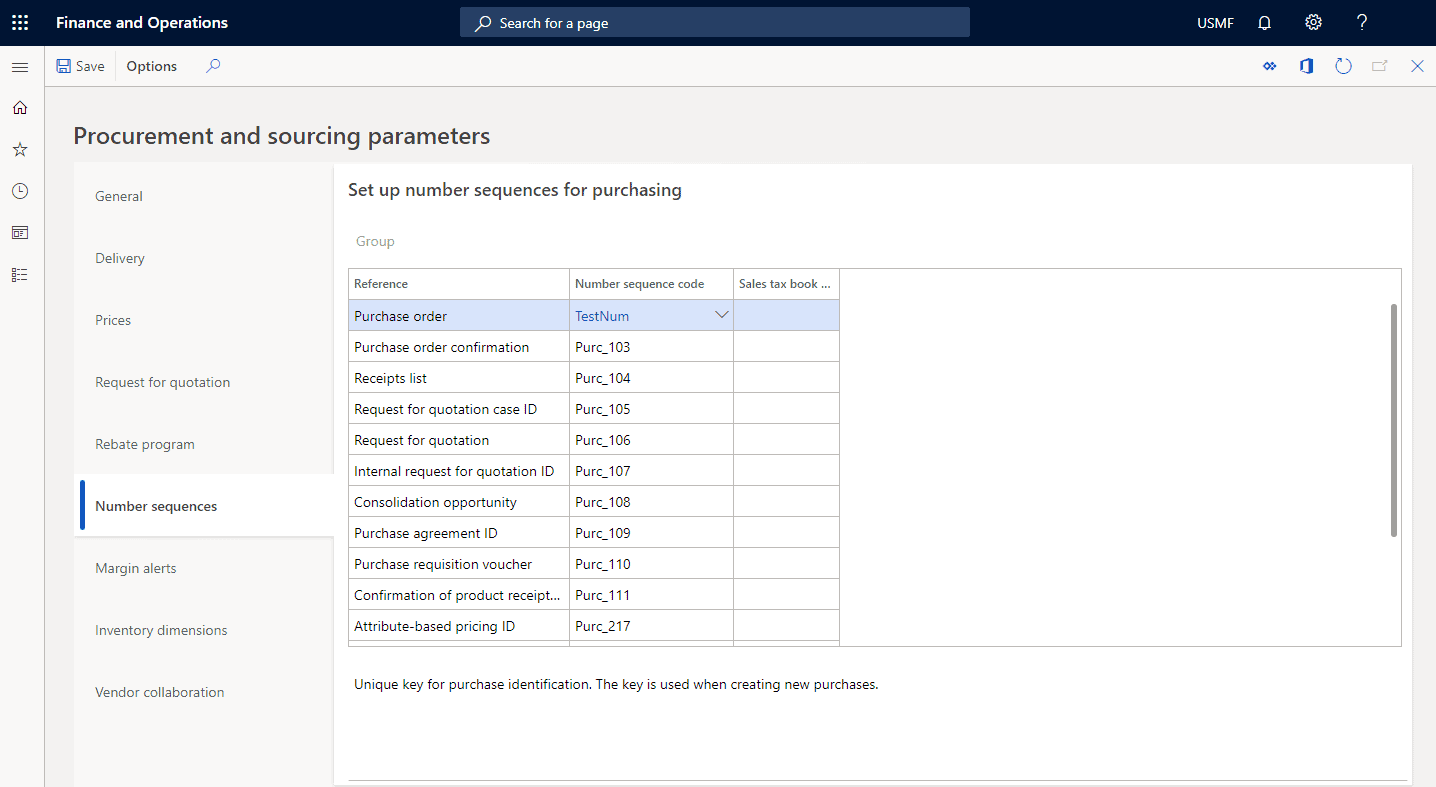Click the Number sequence code column header

point(651,284)
